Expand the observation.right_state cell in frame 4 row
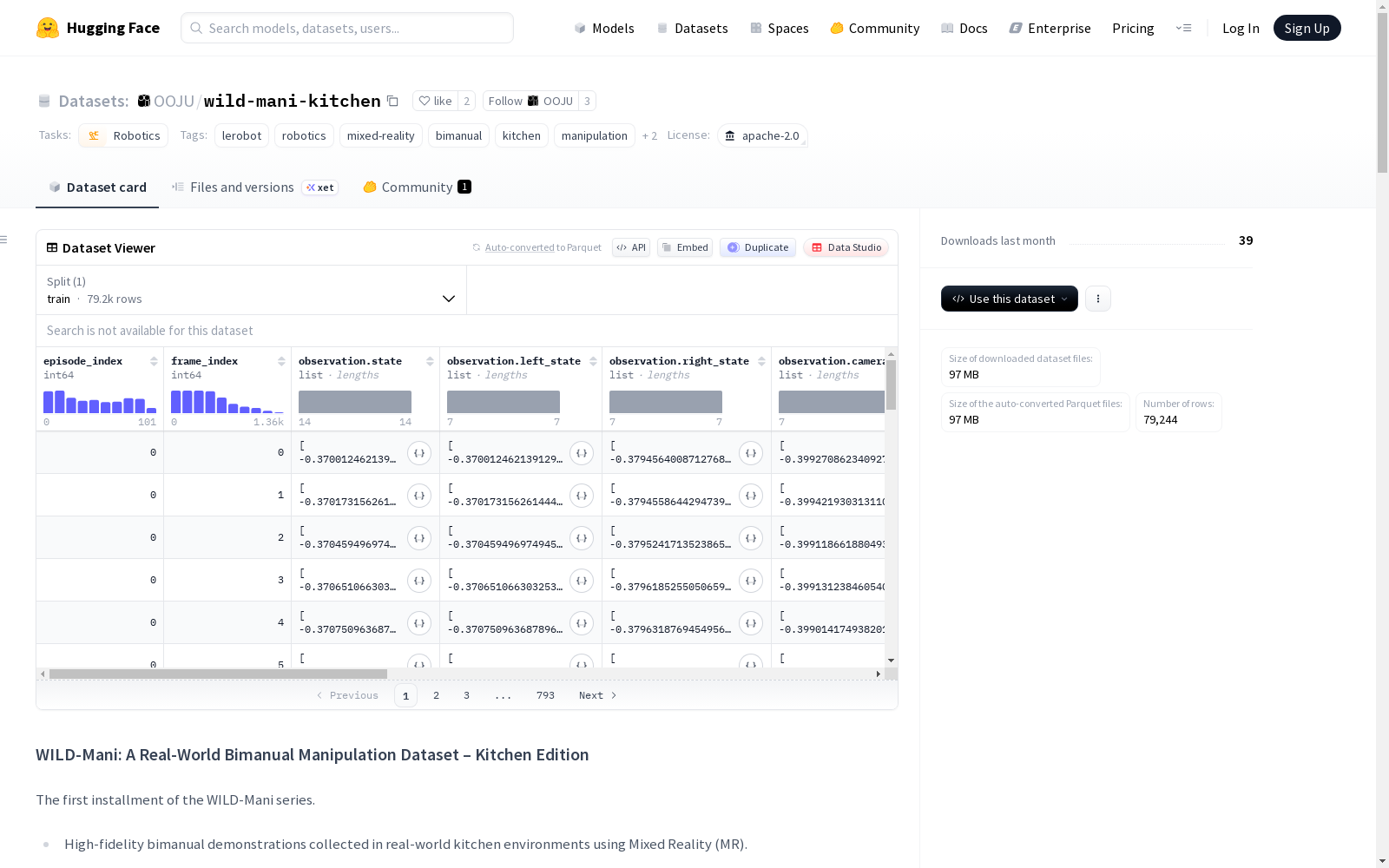 (x=751, y=623)
